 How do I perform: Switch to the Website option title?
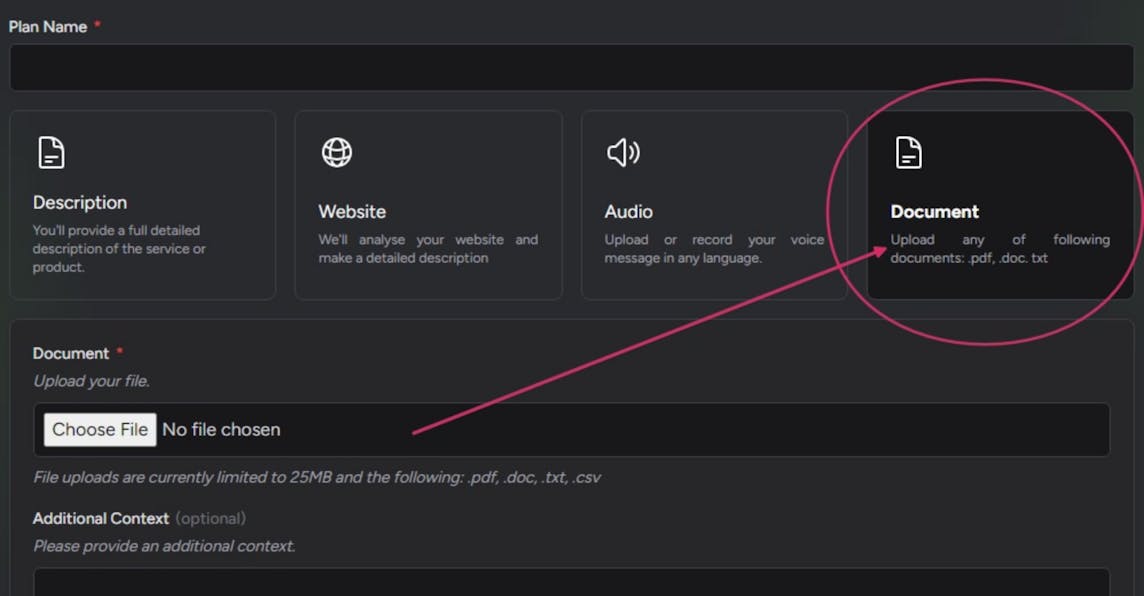[x=352, y=212]
